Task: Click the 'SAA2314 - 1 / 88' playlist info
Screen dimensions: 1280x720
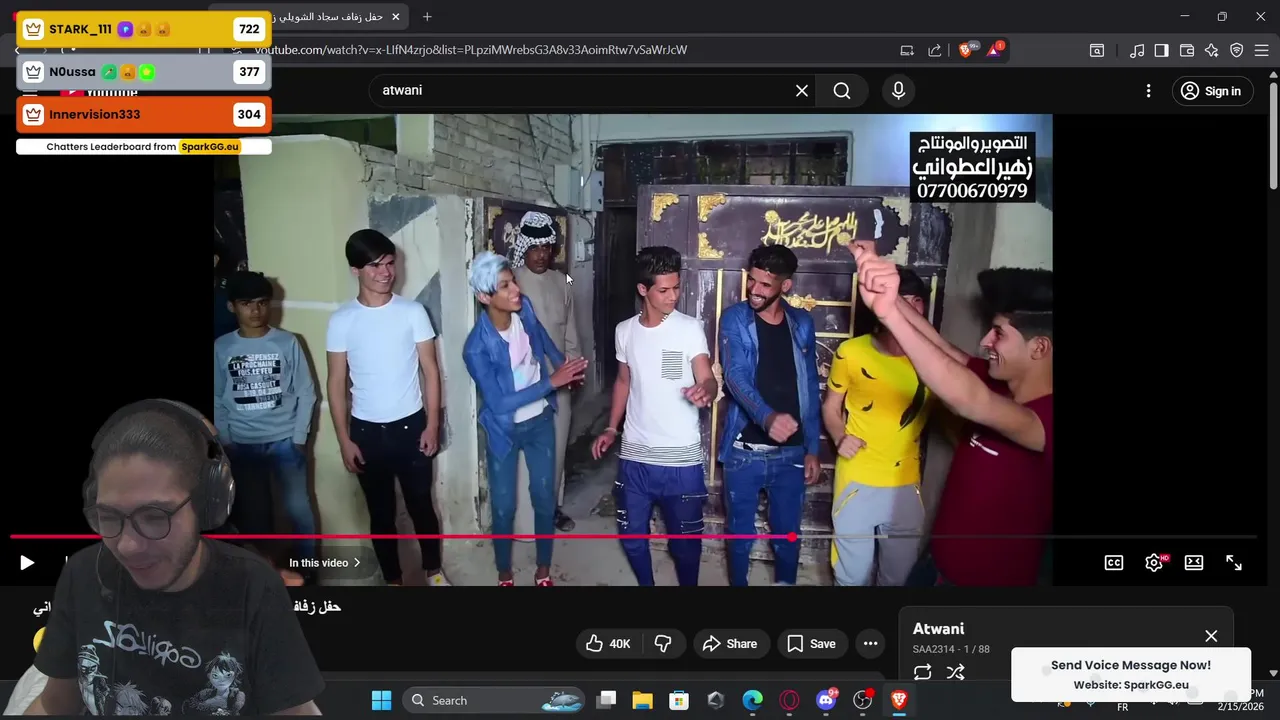Action: click(x=951, y=649)
